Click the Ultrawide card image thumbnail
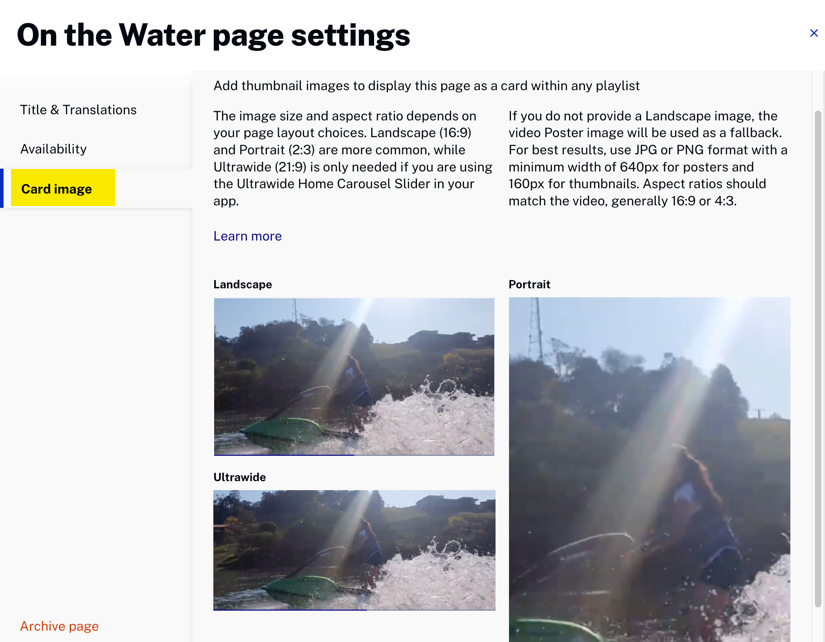Screen dimensions: 825x642 [x=354, y=550]
